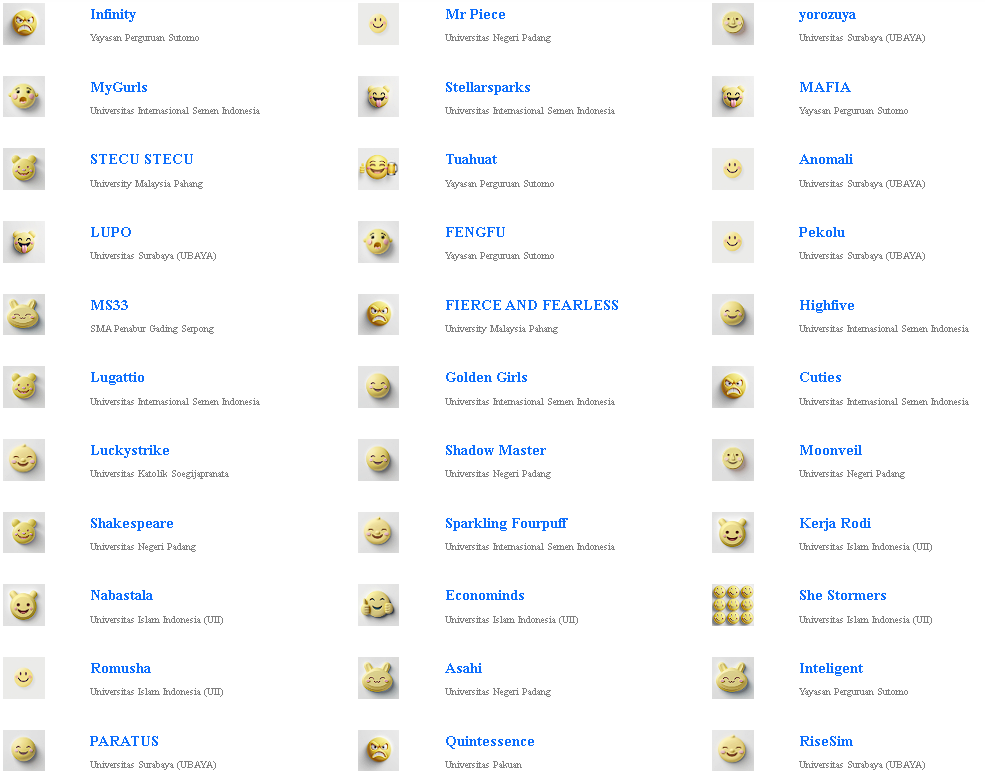Click the STECU STECU team name
The image size is (985, 776).
[x=142, y=159]
